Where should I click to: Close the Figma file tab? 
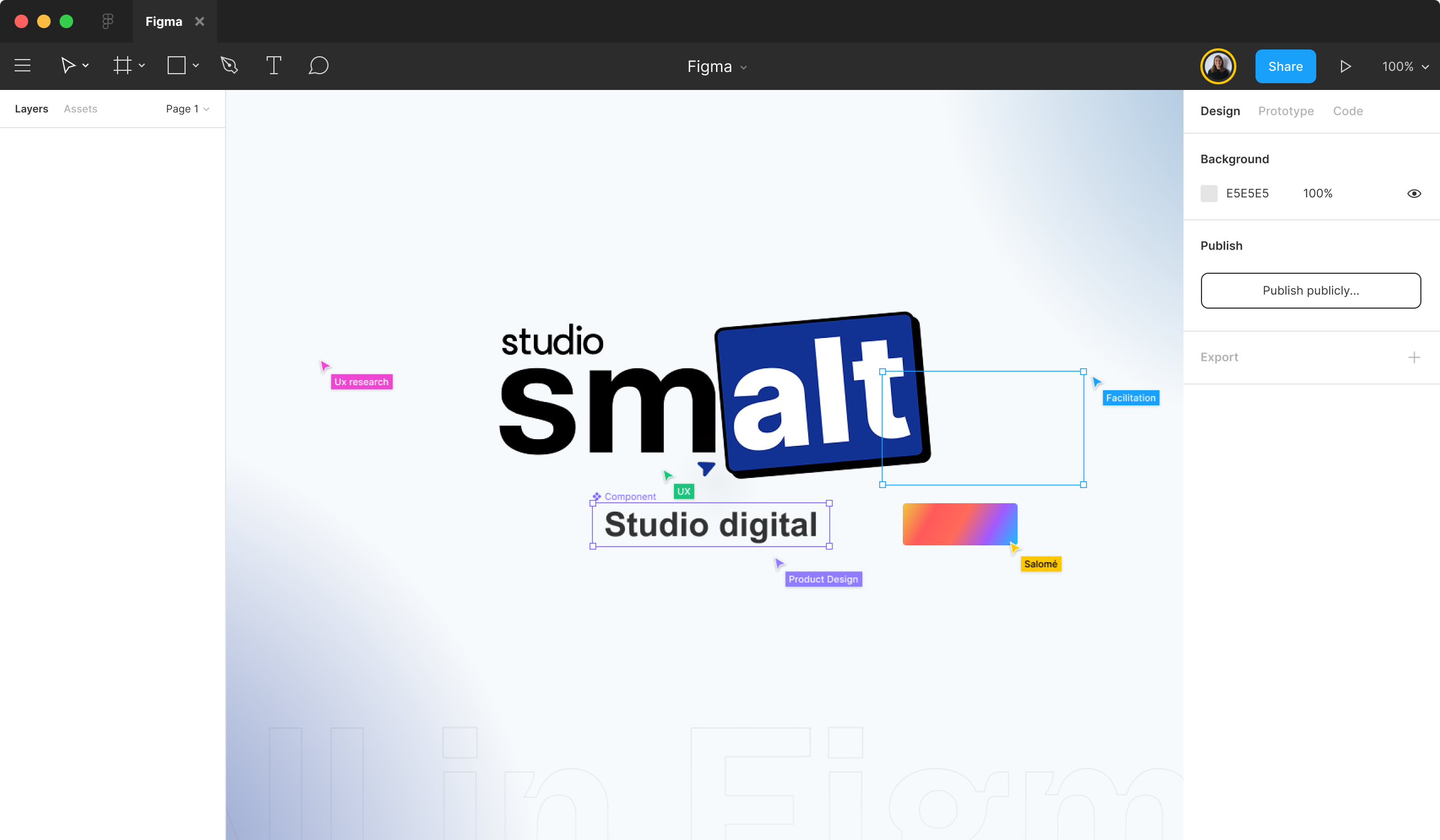(200, 21)
